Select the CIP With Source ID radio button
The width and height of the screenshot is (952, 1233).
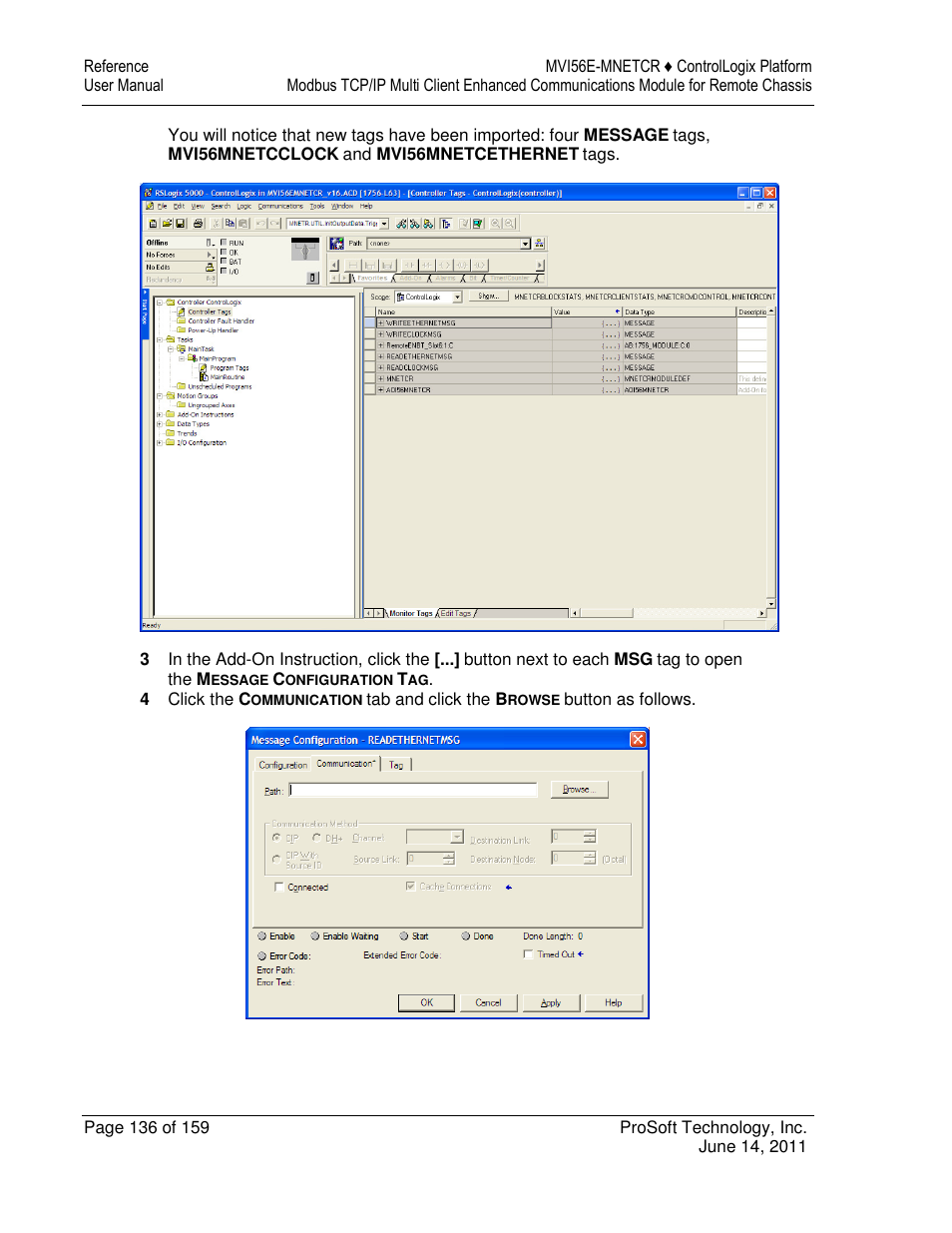coord(276,860)
